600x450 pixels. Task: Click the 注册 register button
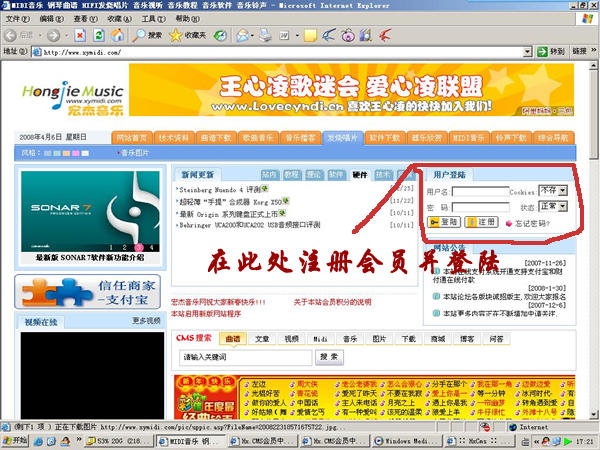point(481,222)
